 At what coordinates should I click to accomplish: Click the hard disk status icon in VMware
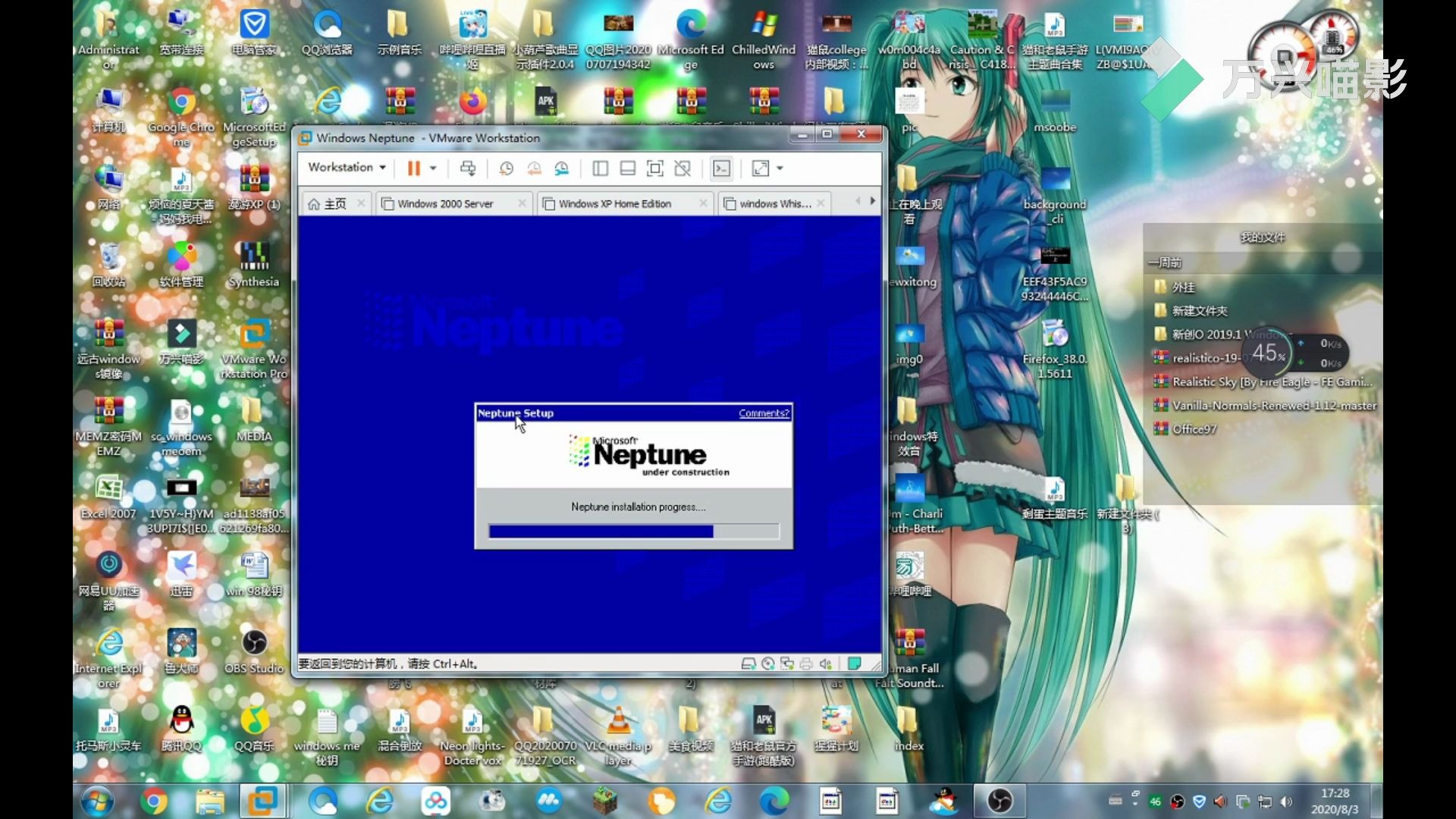coord(748,664)
